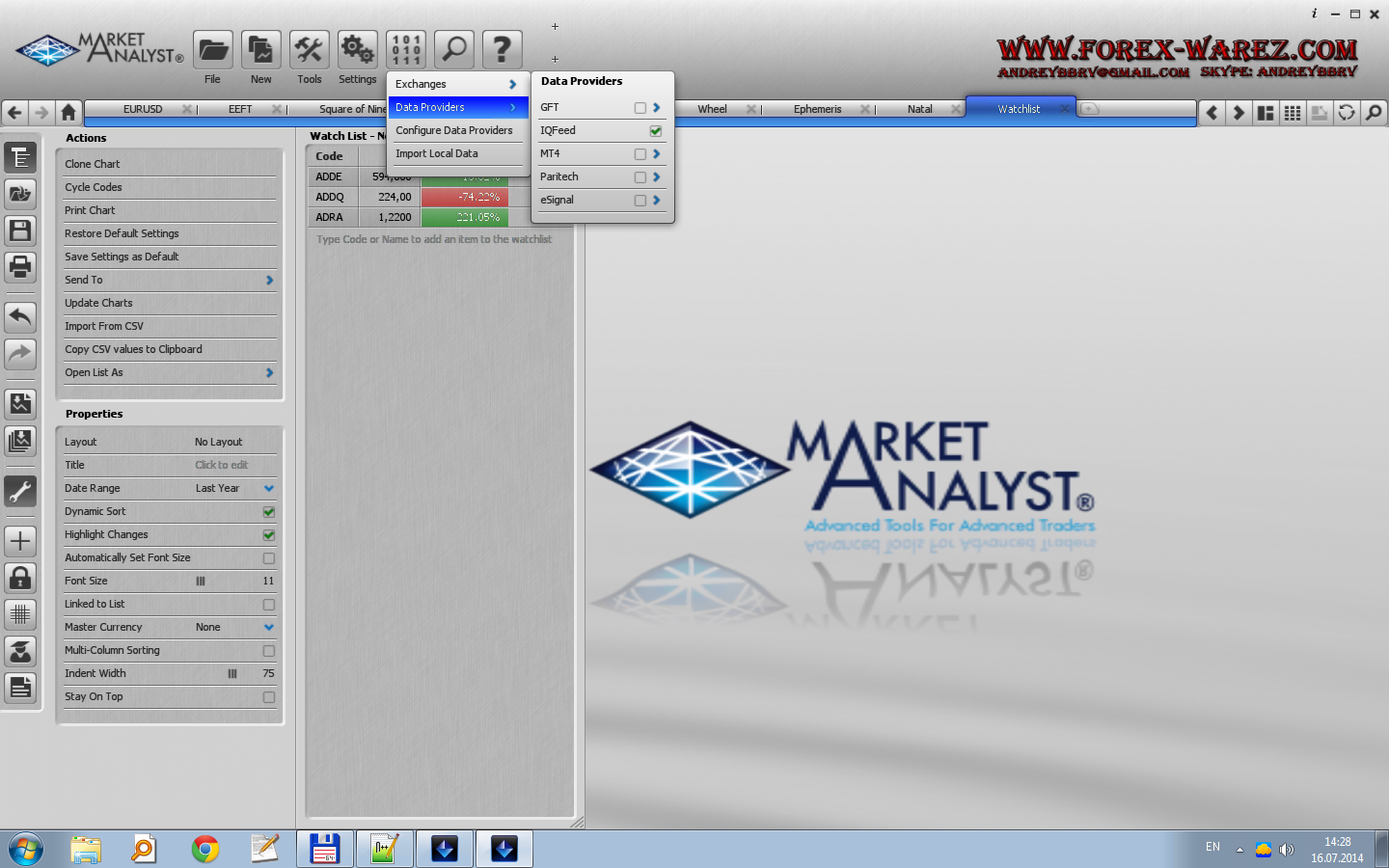The width and height of the screenshot is (1389, 868).
Task: Expand the Send To submenu arrow
Action: [269, 281]
